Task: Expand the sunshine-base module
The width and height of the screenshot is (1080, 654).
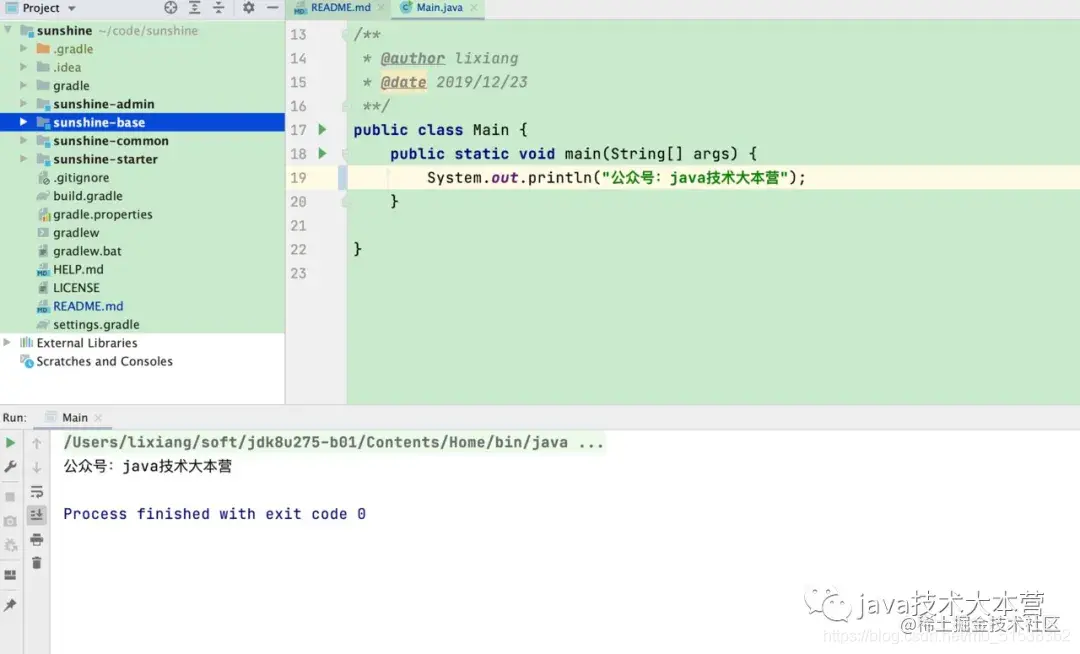Action: (23, 122)
